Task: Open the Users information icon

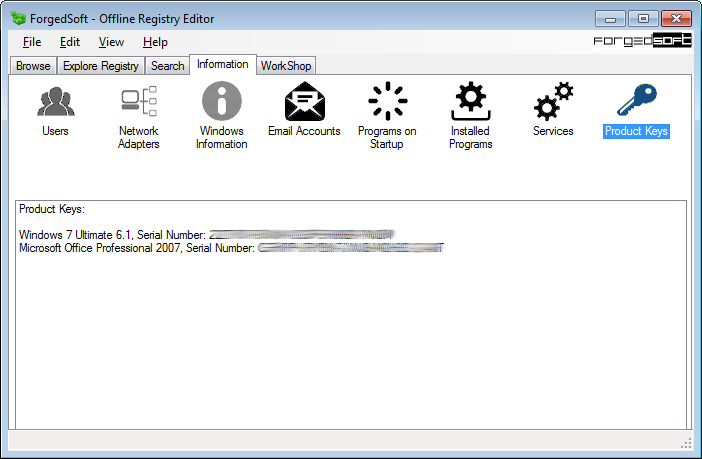Action: pos(56,102)
